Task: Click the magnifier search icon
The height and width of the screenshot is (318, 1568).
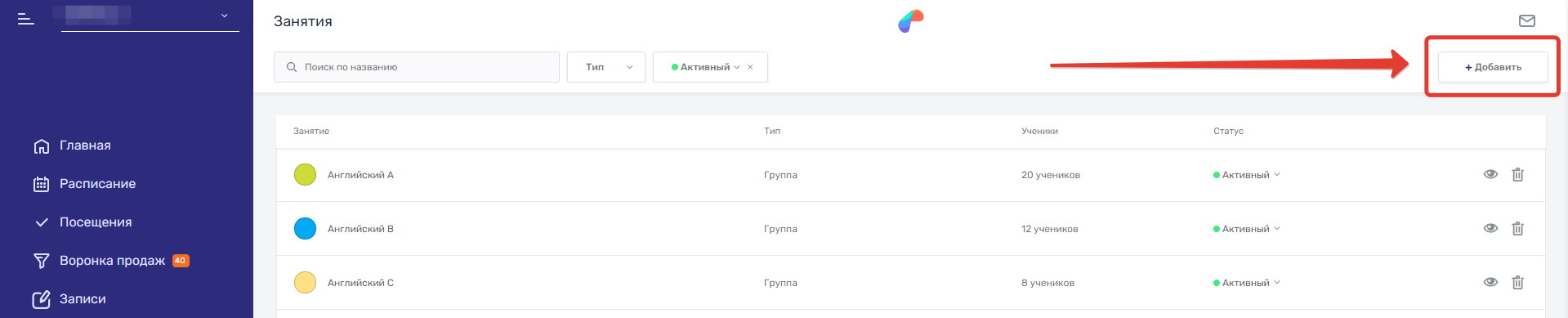Action: [x=292, y=67]
